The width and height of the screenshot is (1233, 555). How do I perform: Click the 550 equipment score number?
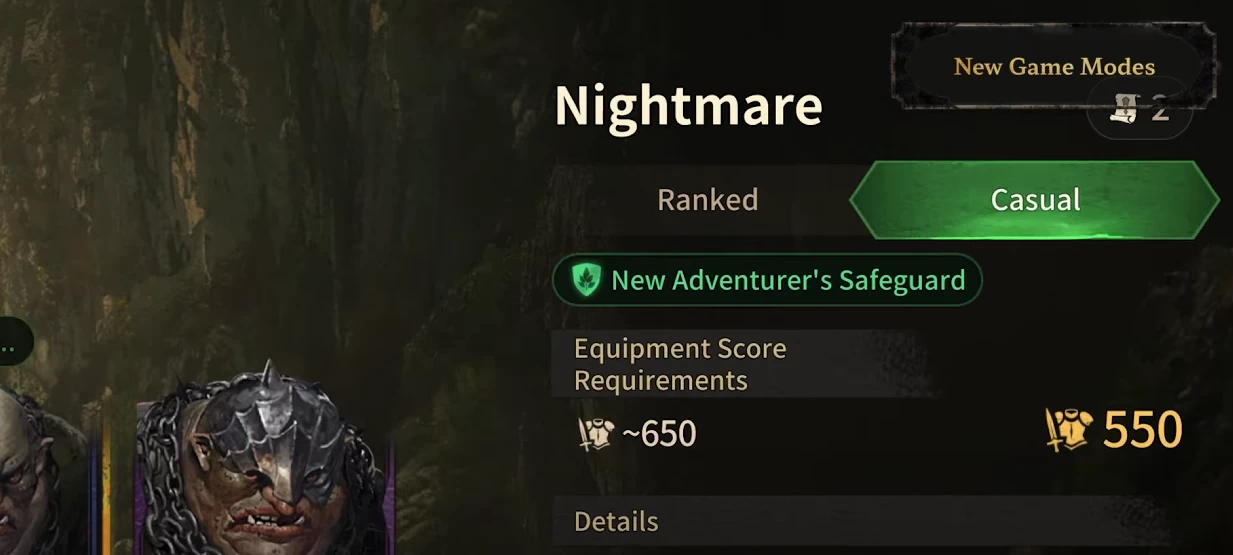(1143, 430)
